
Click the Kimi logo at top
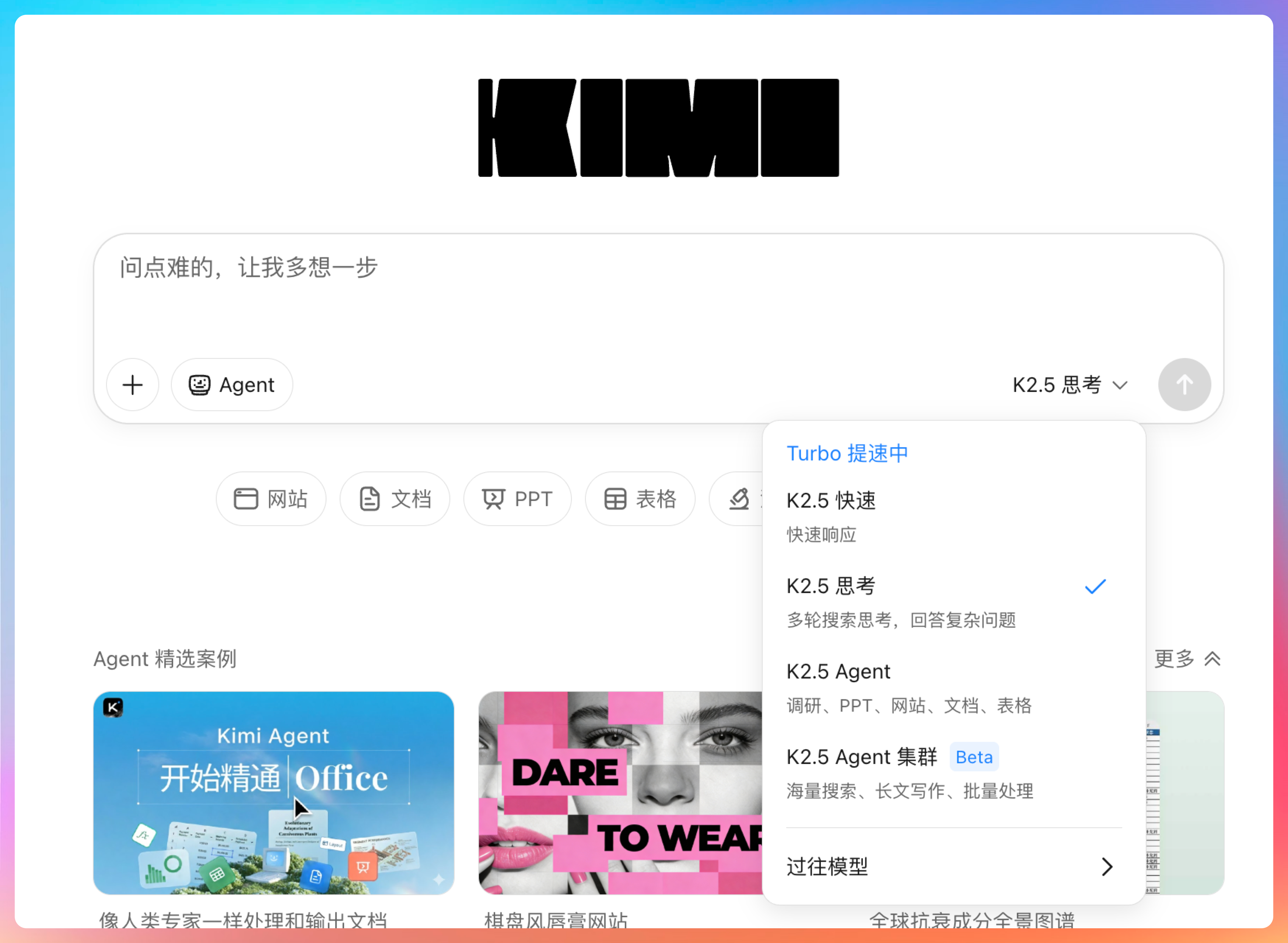pos(658,128)
